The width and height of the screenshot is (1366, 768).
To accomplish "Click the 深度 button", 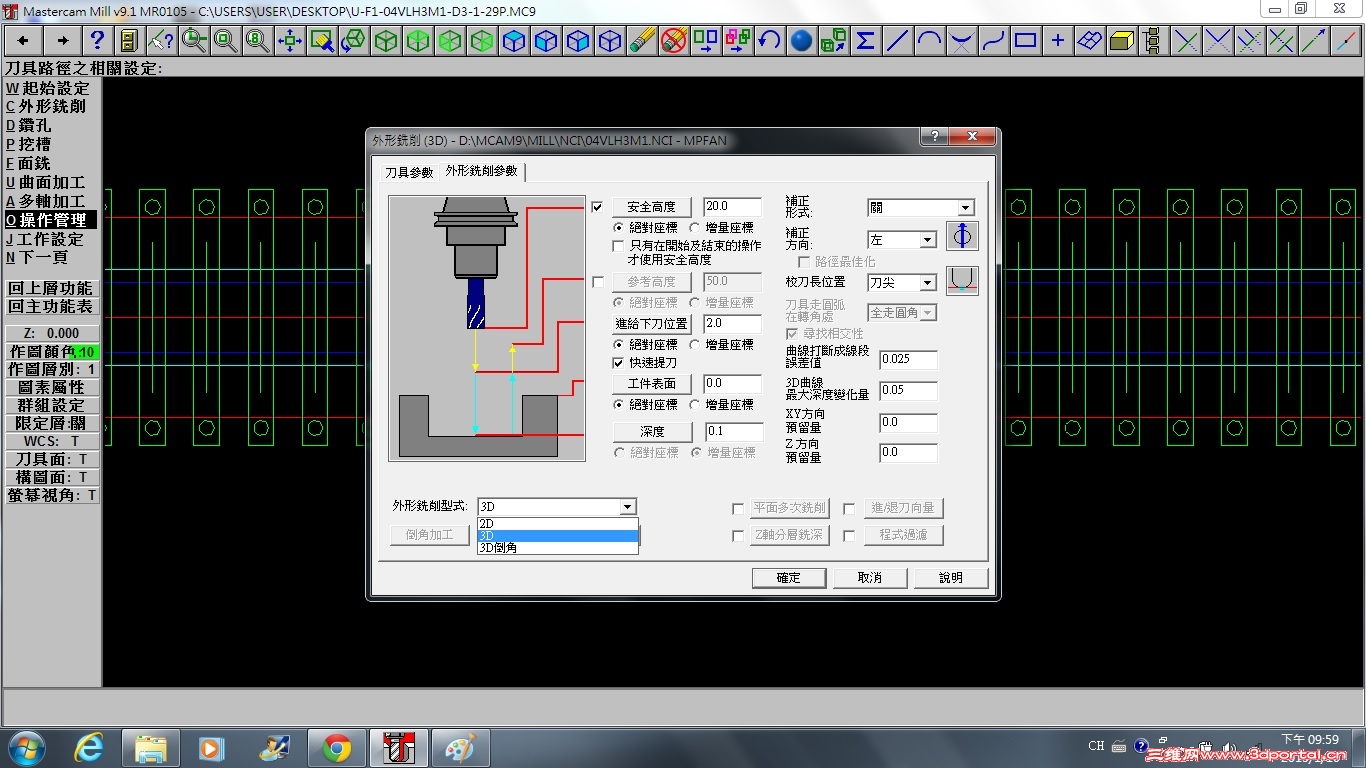I will click(x=652, y=432).
